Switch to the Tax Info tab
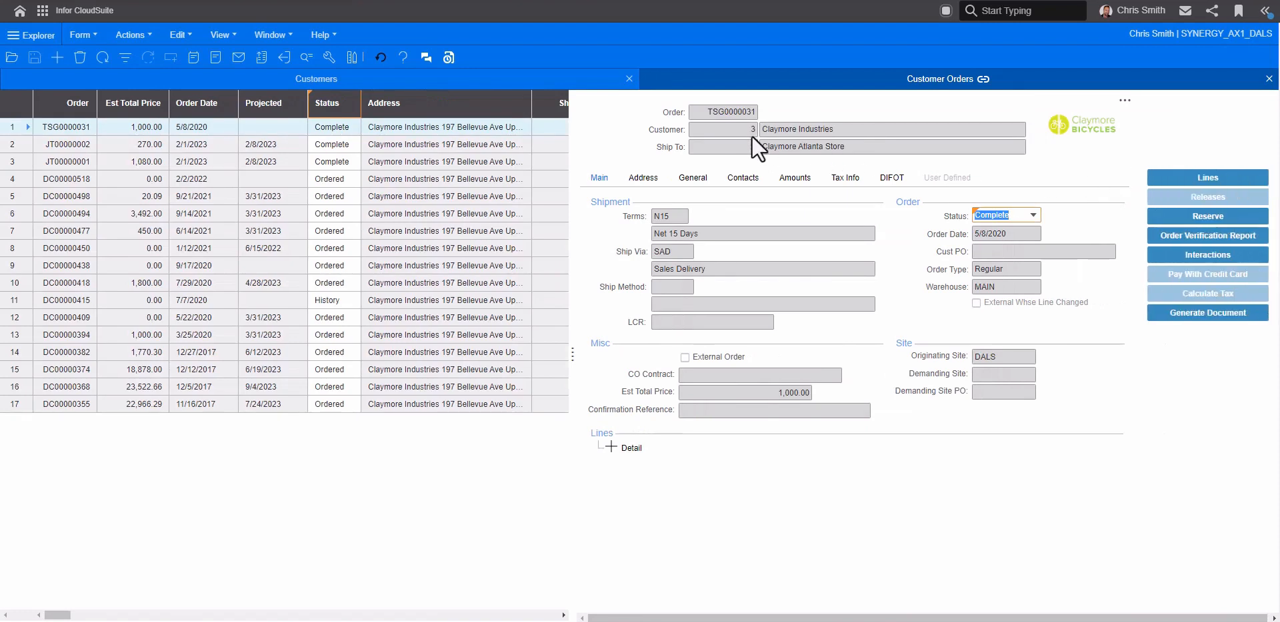 (845, 178)
